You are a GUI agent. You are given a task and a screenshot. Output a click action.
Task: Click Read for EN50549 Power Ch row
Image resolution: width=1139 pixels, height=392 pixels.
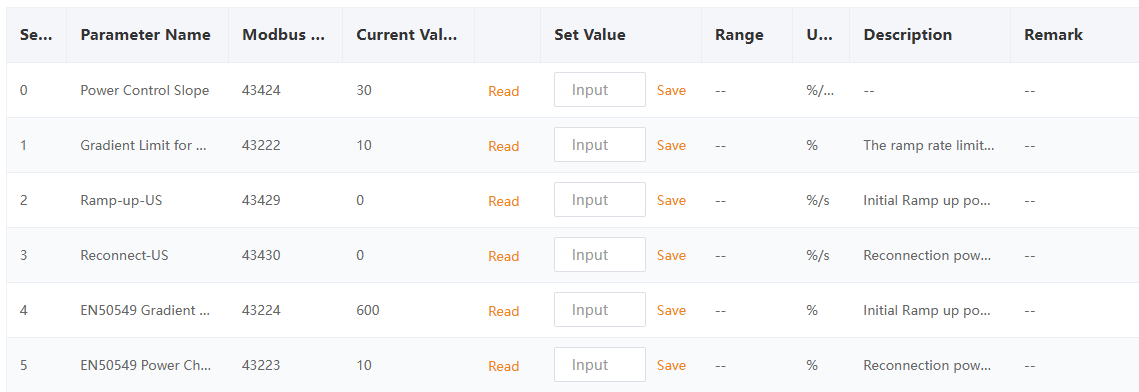coord(503,367)
